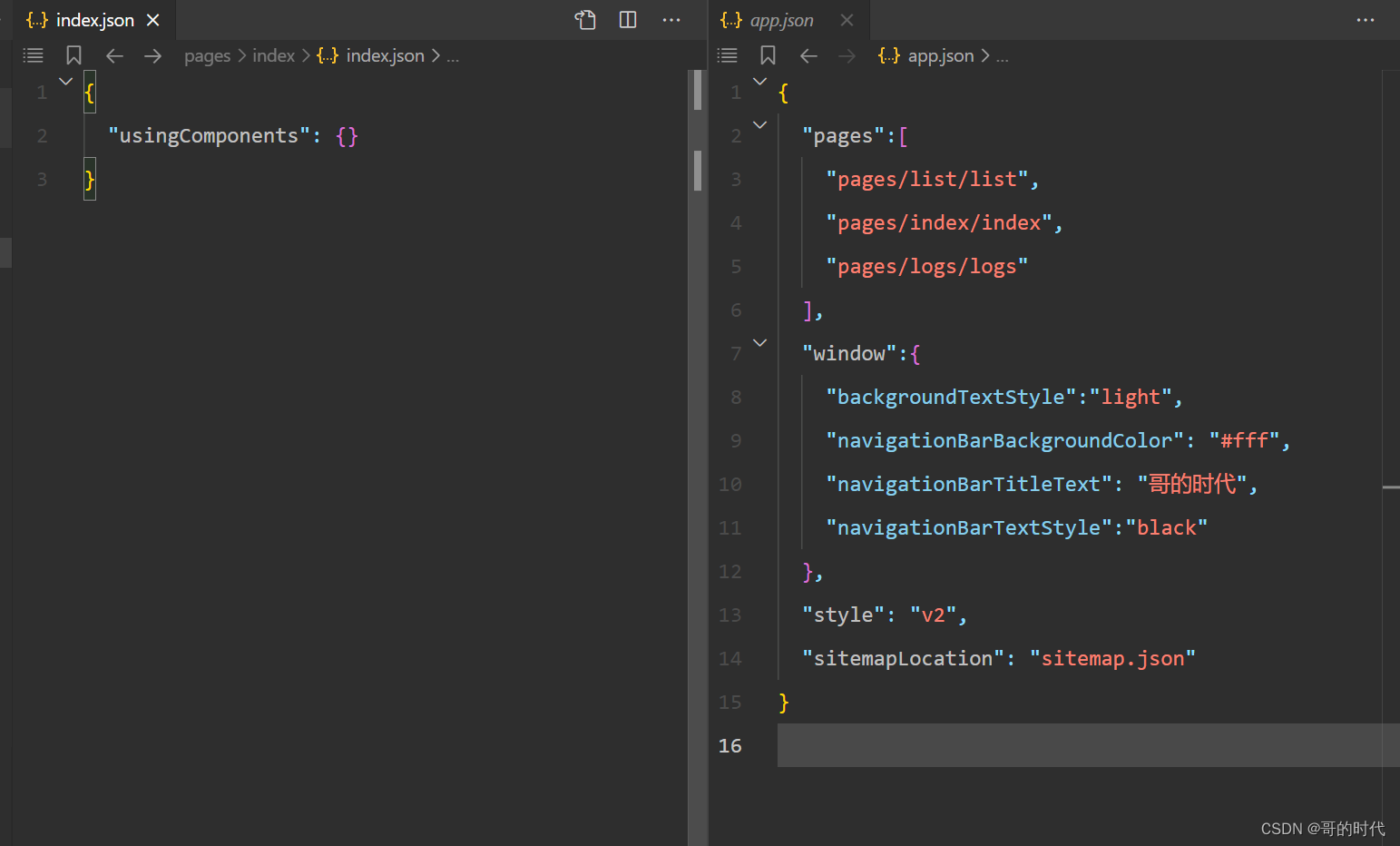Go forward arrow in index.json editor

click(x=152, y=55)
